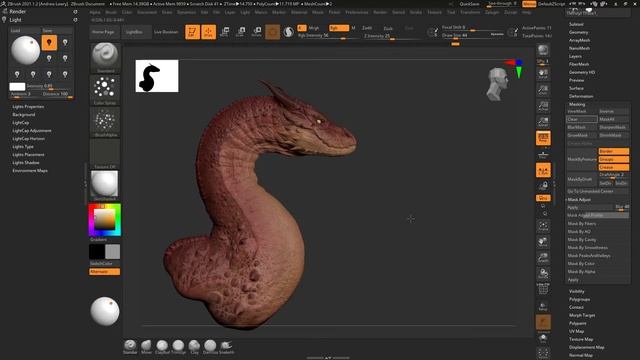Toggle the L.Sym local symmetry button
Screen dimensions: 640x360
543,170
